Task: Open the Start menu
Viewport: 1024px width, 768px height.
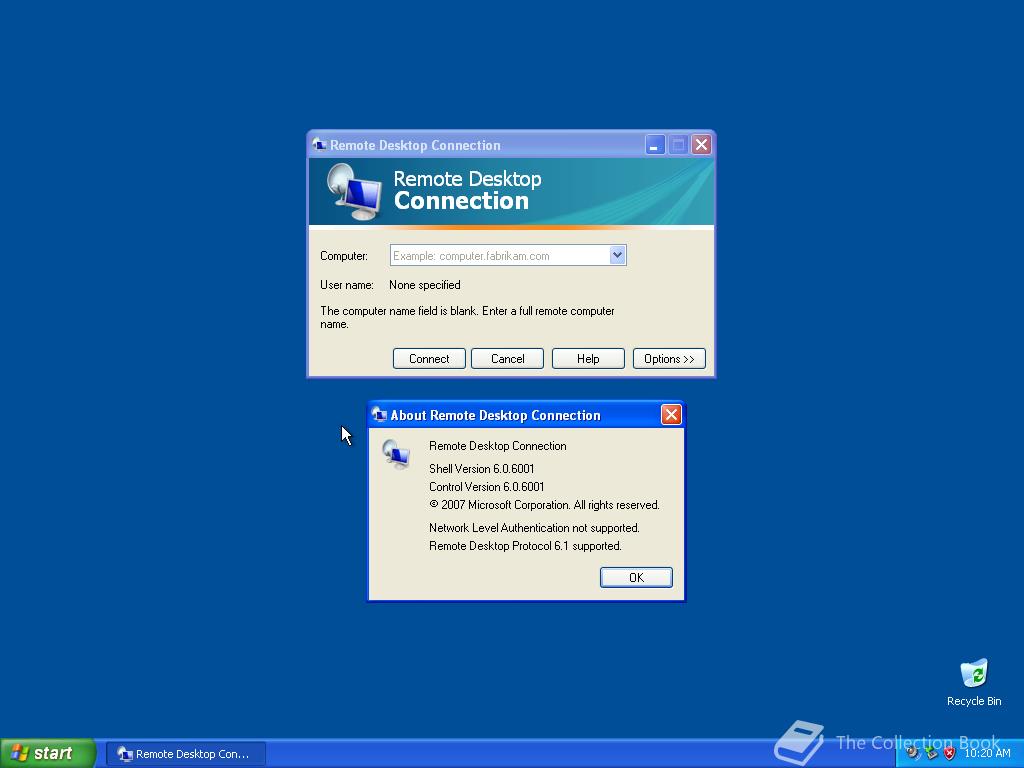Action: 48,753
